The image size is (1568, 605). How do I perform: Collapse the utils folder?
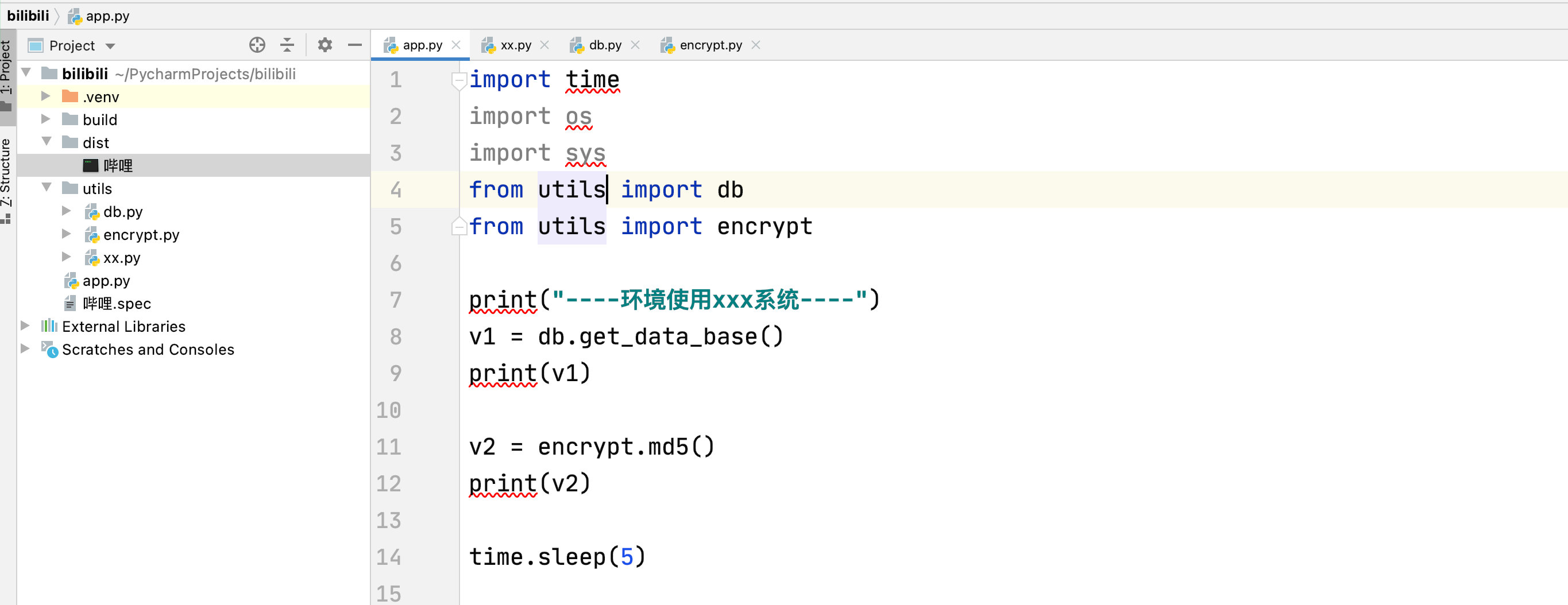(x=47, y=188)
